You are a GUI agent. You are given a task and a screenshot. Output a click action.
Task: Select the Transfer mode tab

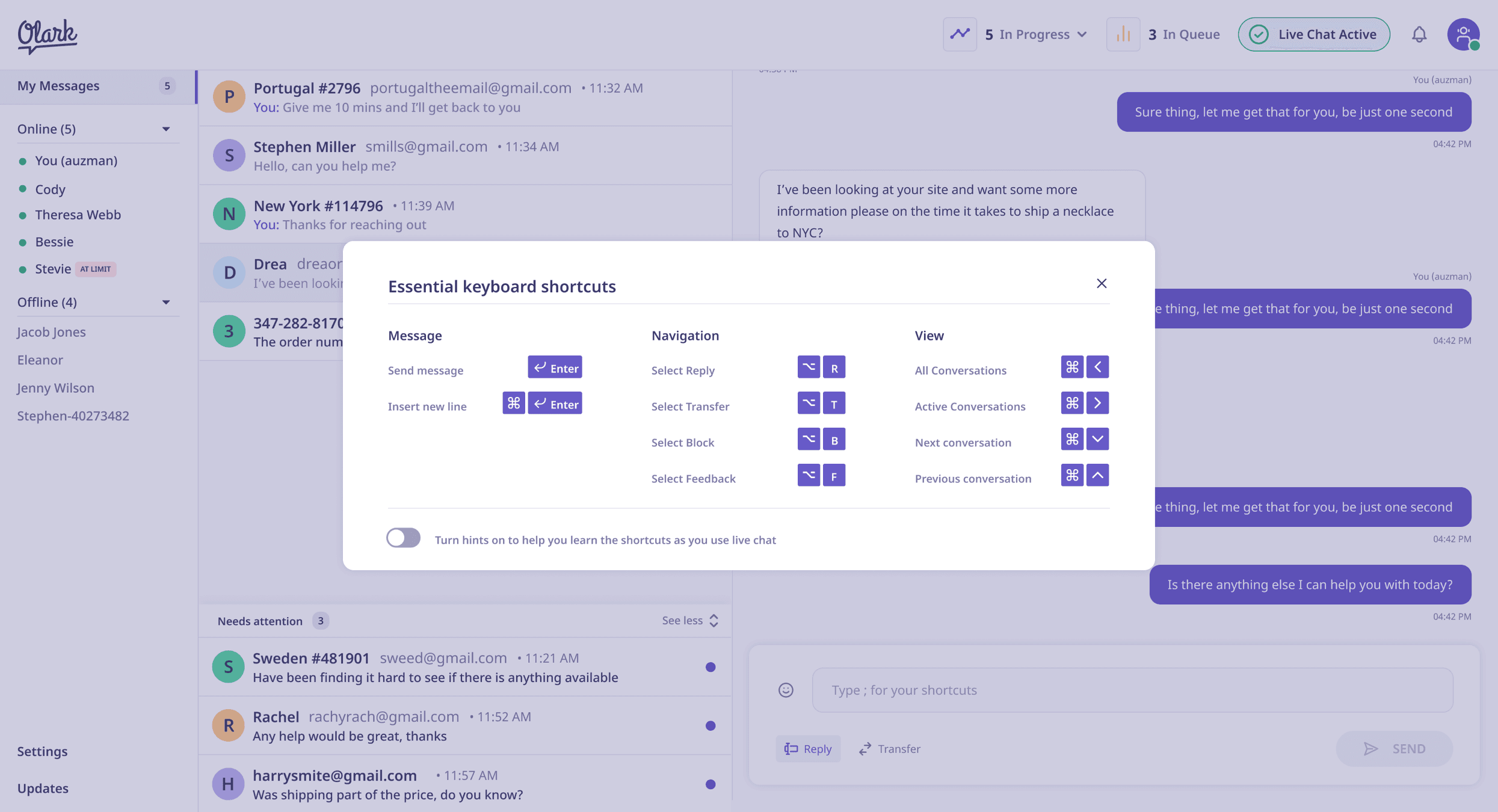coord(890,749)
